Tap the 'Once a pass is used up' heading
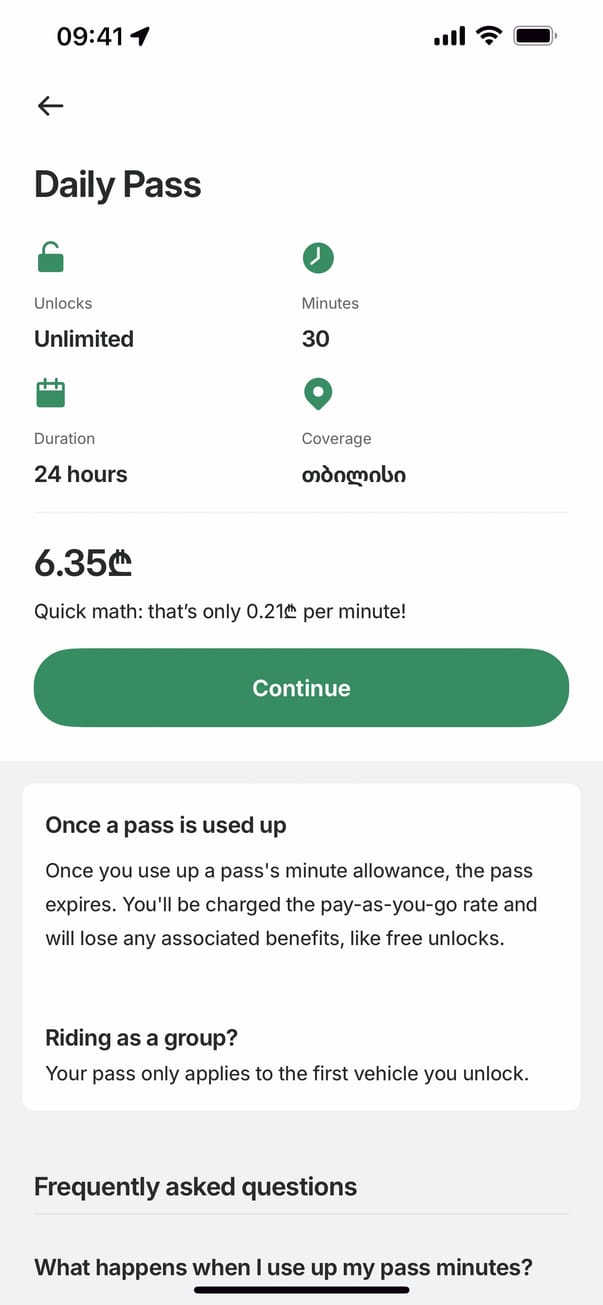Image resolution: width=603 pixels, height=1305 pixels. tap(166, 825)
